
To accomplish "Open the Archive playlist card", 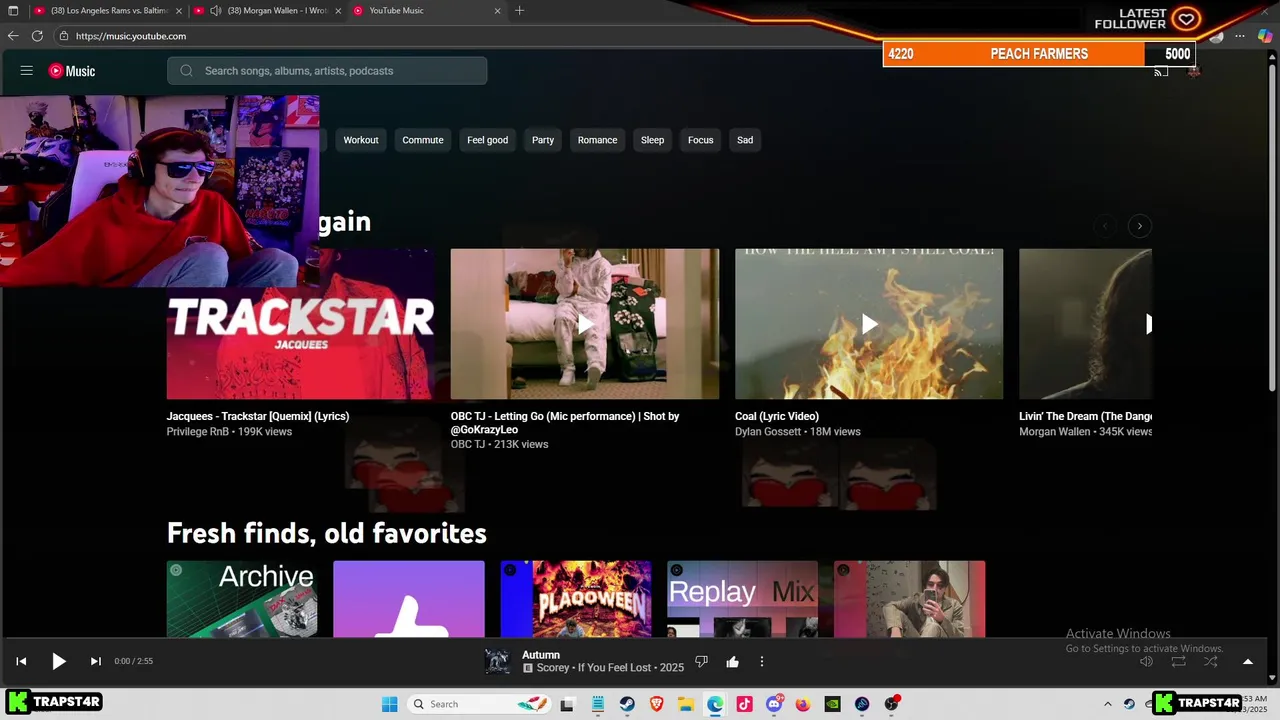I will (242, 599).
